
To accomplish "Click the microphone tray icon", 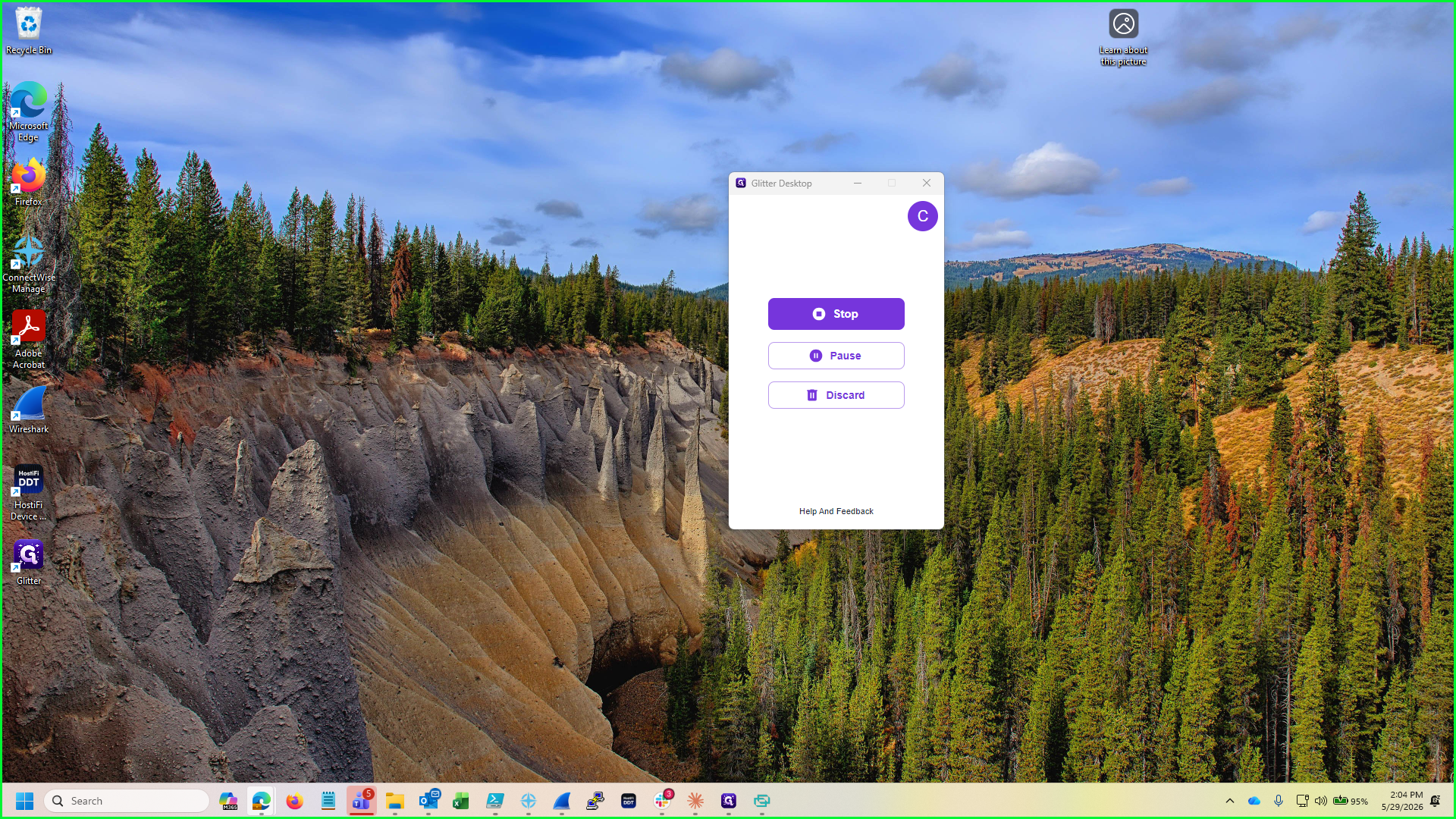I will pyautogui.click(x=1279, y=801).
